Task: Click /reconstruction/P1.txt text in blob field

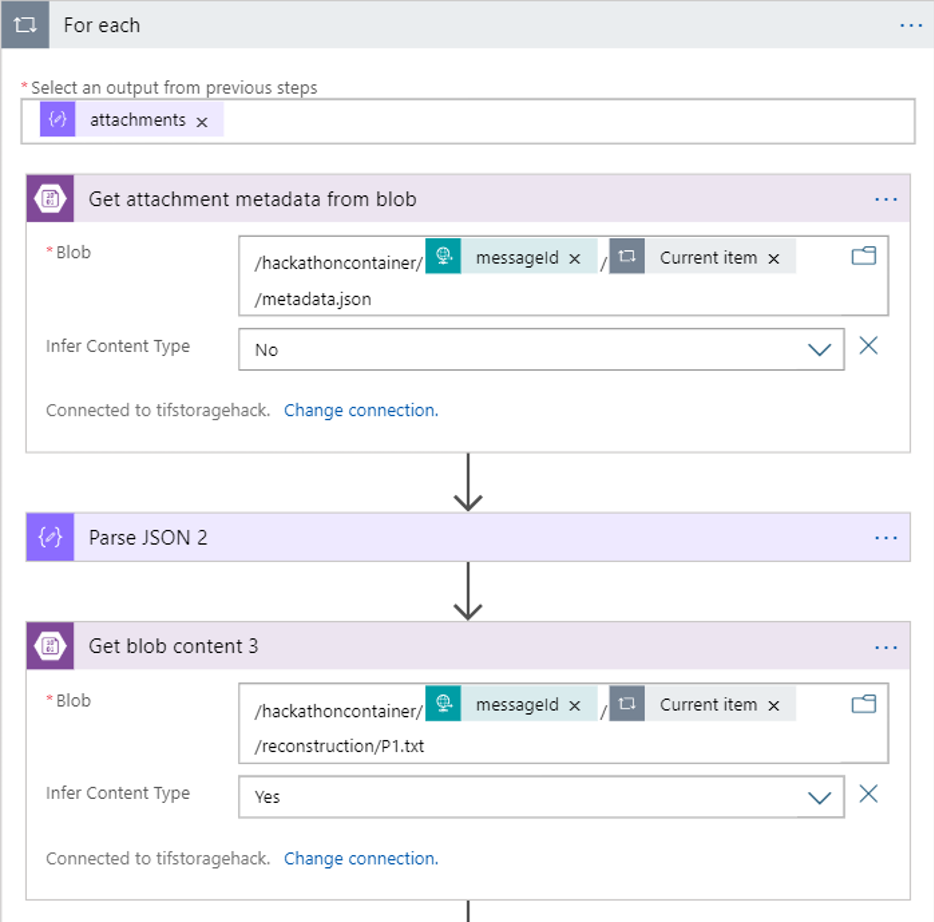Action: click(x=339, y=746)
